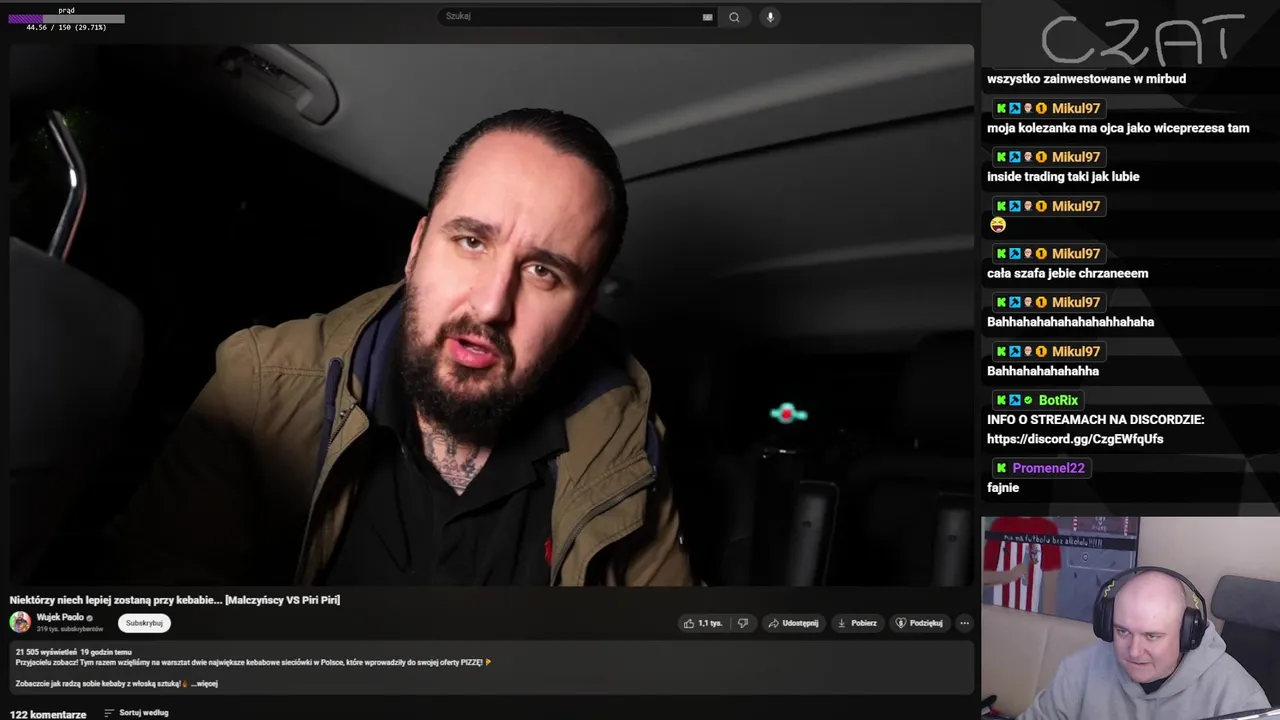Download the video with Pobierz
1280x720 pixels.
pyautogui.click(x=857, y=623)
